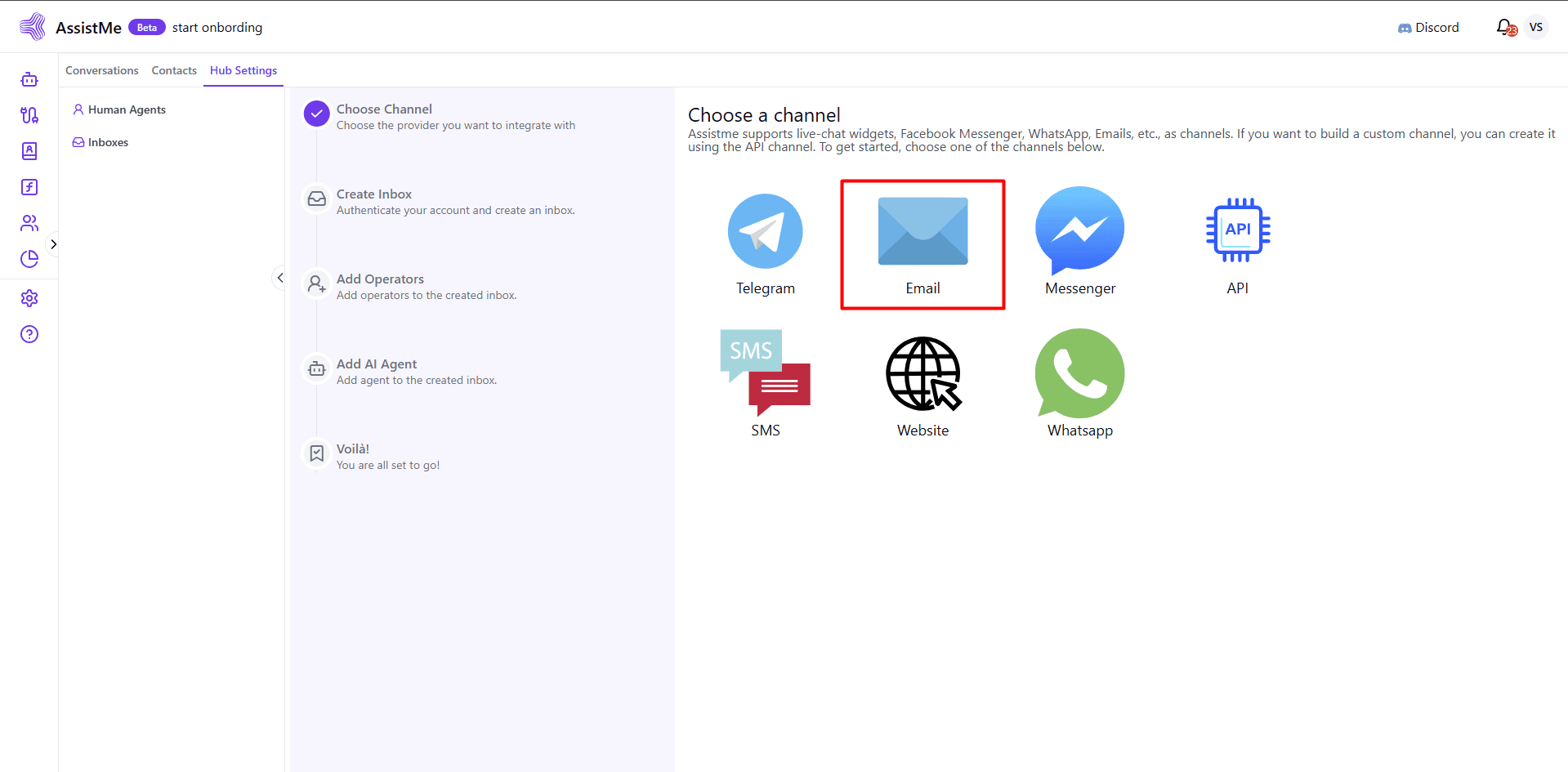Click the AssistMe logo icon
The height and width of the screenshot is (772, 1568).
coord(32,27)
